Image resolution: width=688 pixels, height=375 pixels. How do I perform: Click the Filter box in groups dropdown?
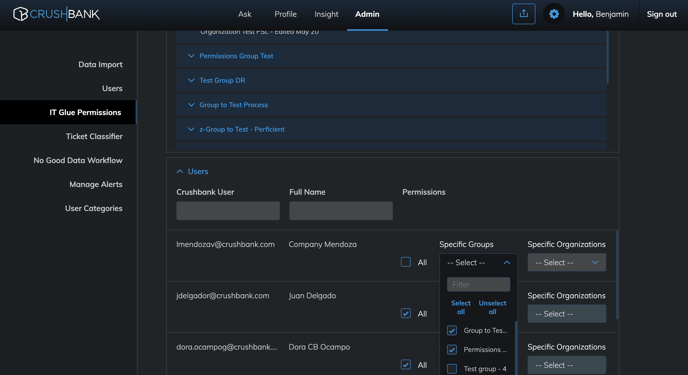tap(478, 285)
